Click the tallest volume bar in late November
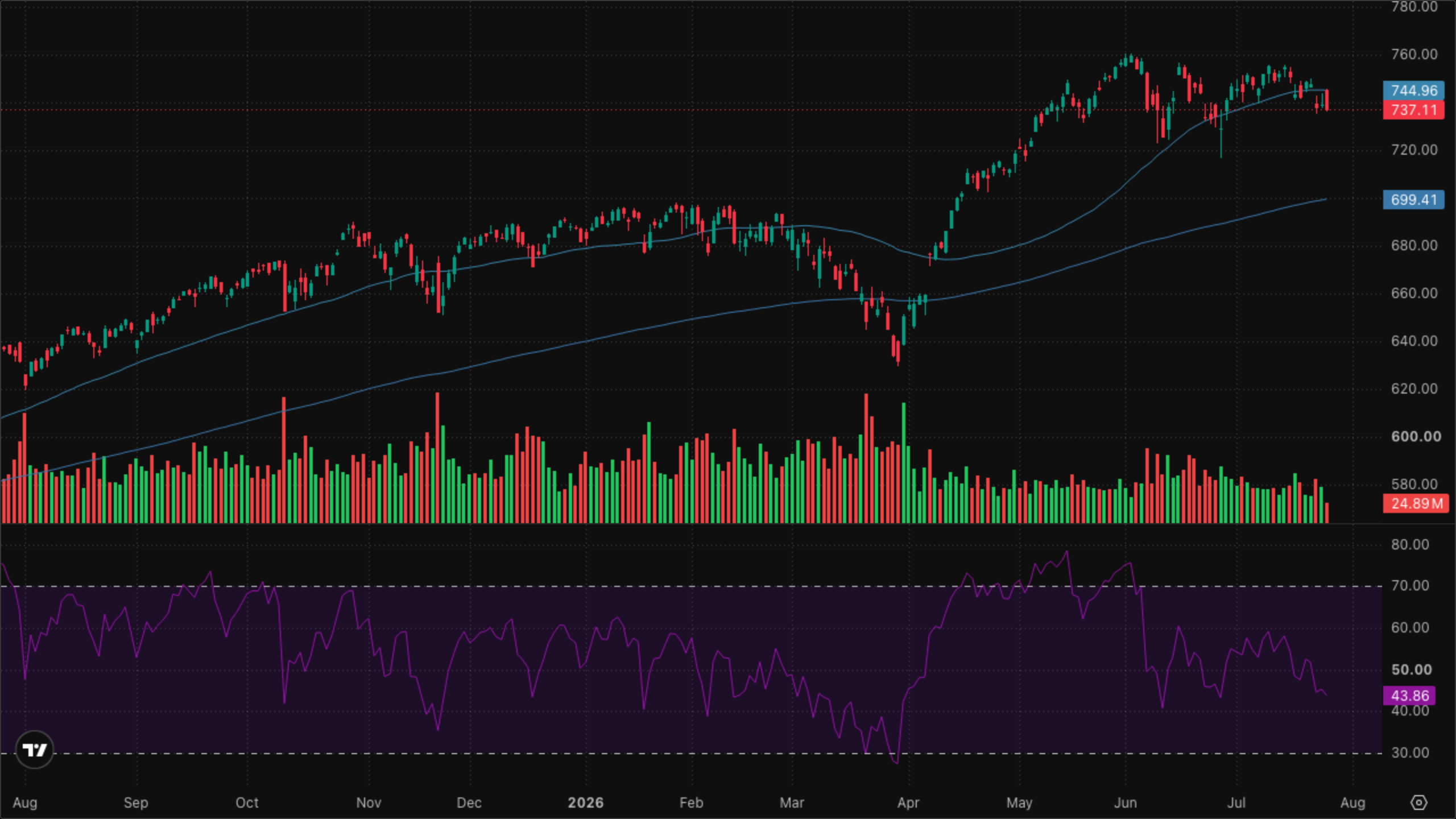This screenshot has width=1456, height=819. coord(437,457)
